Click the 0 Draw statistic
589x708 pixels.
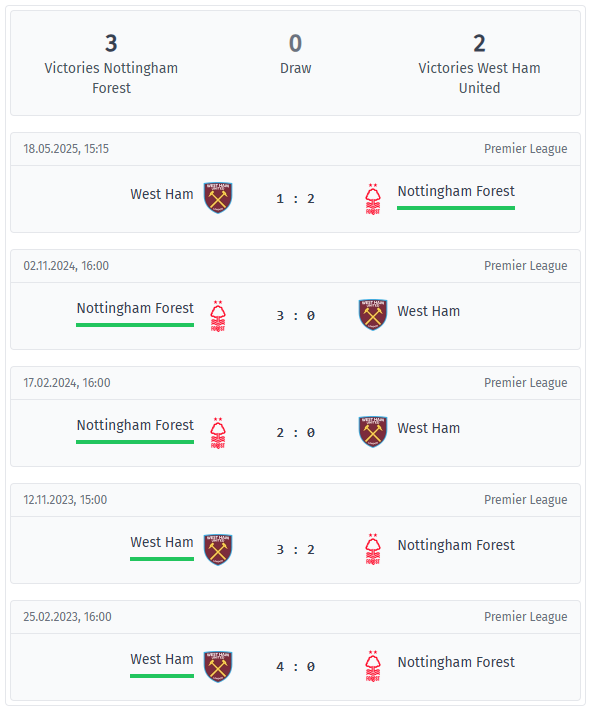pyautogui.click(x=295, y=54)
